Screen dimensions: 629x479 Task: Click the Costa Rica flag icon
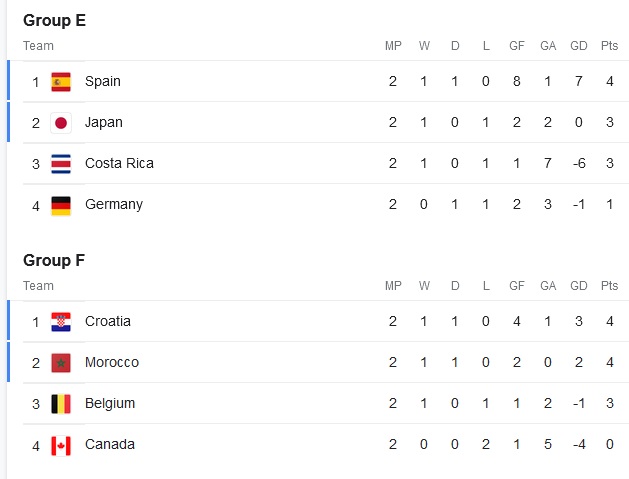pyautogui.click(x=61, y=163)
